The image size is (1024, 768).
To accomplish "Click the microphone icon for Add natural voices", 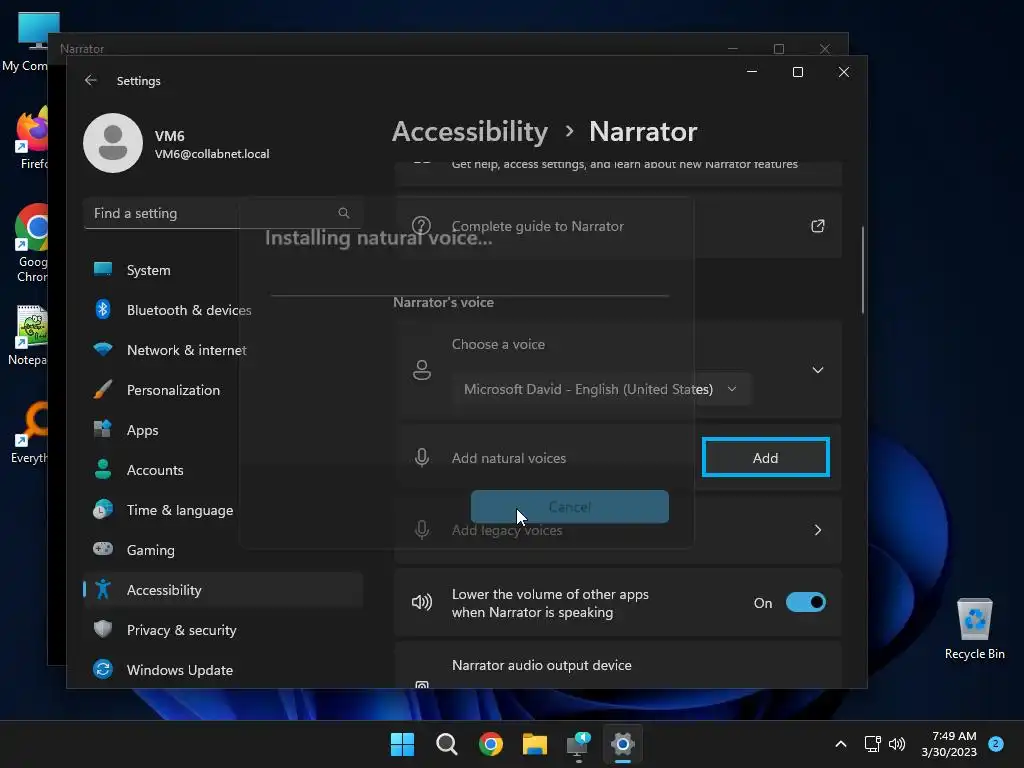I will click(x=422, y=457).
